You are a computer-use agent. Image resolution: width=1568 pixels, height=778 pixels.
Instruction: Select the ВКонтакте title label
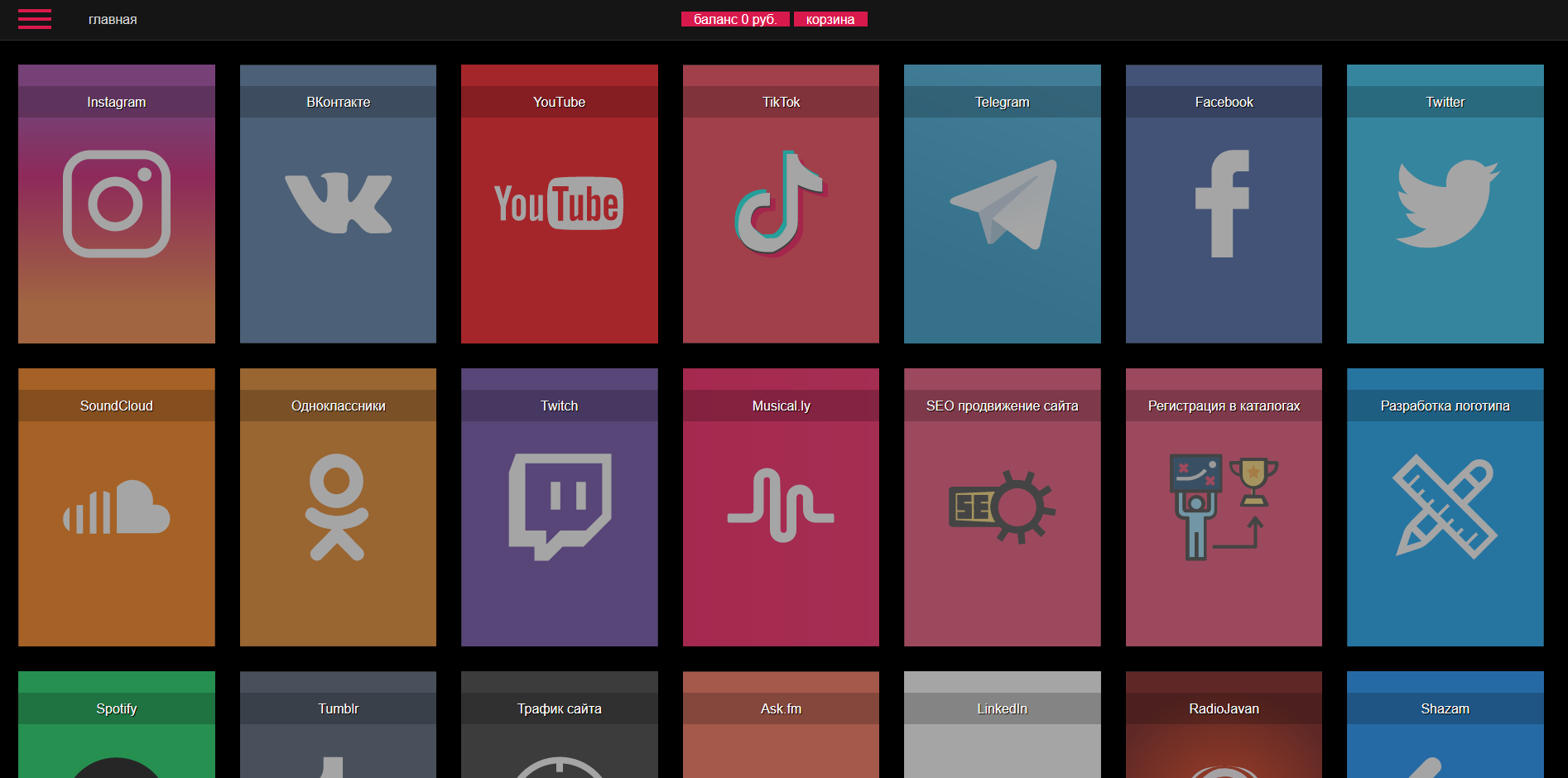pos(338,102)
